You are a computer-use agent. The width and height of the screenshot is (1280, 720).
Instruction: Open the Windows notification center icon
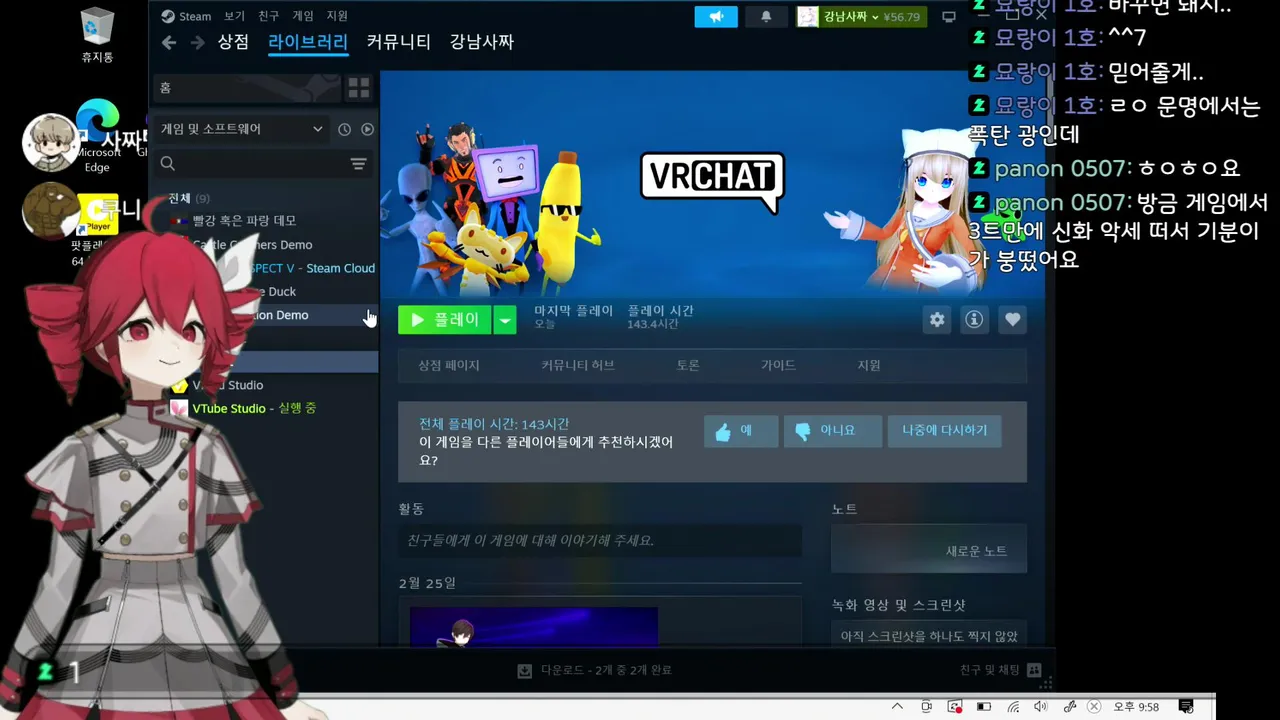[1187, 707]
